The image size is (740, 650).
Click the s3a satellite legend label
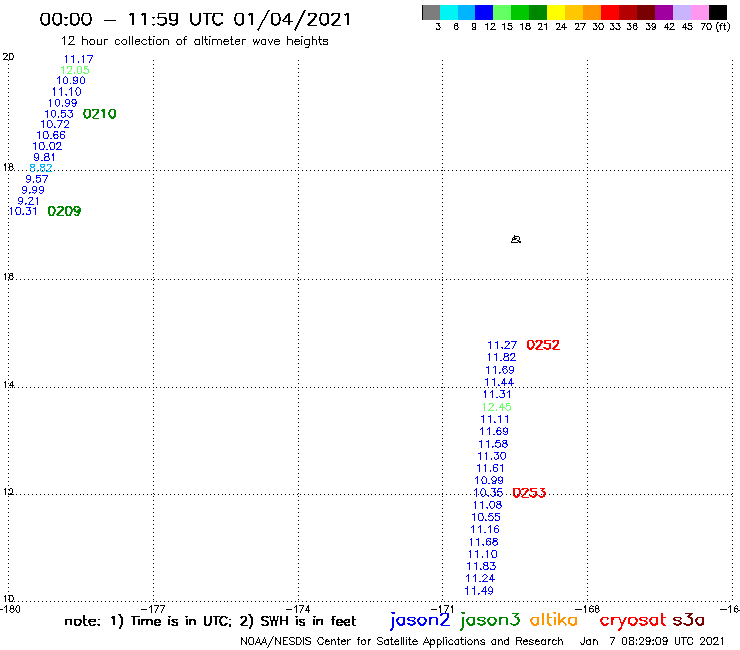tap(688, 620)
